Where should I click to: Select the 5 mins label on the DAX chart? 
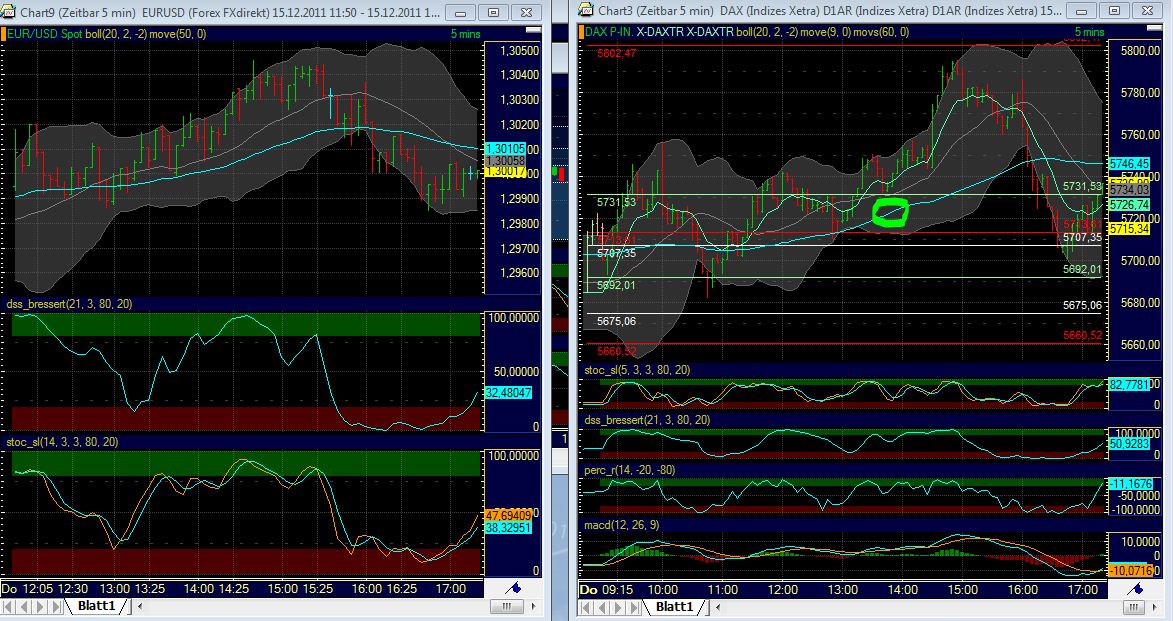[x=1088, y=31]
